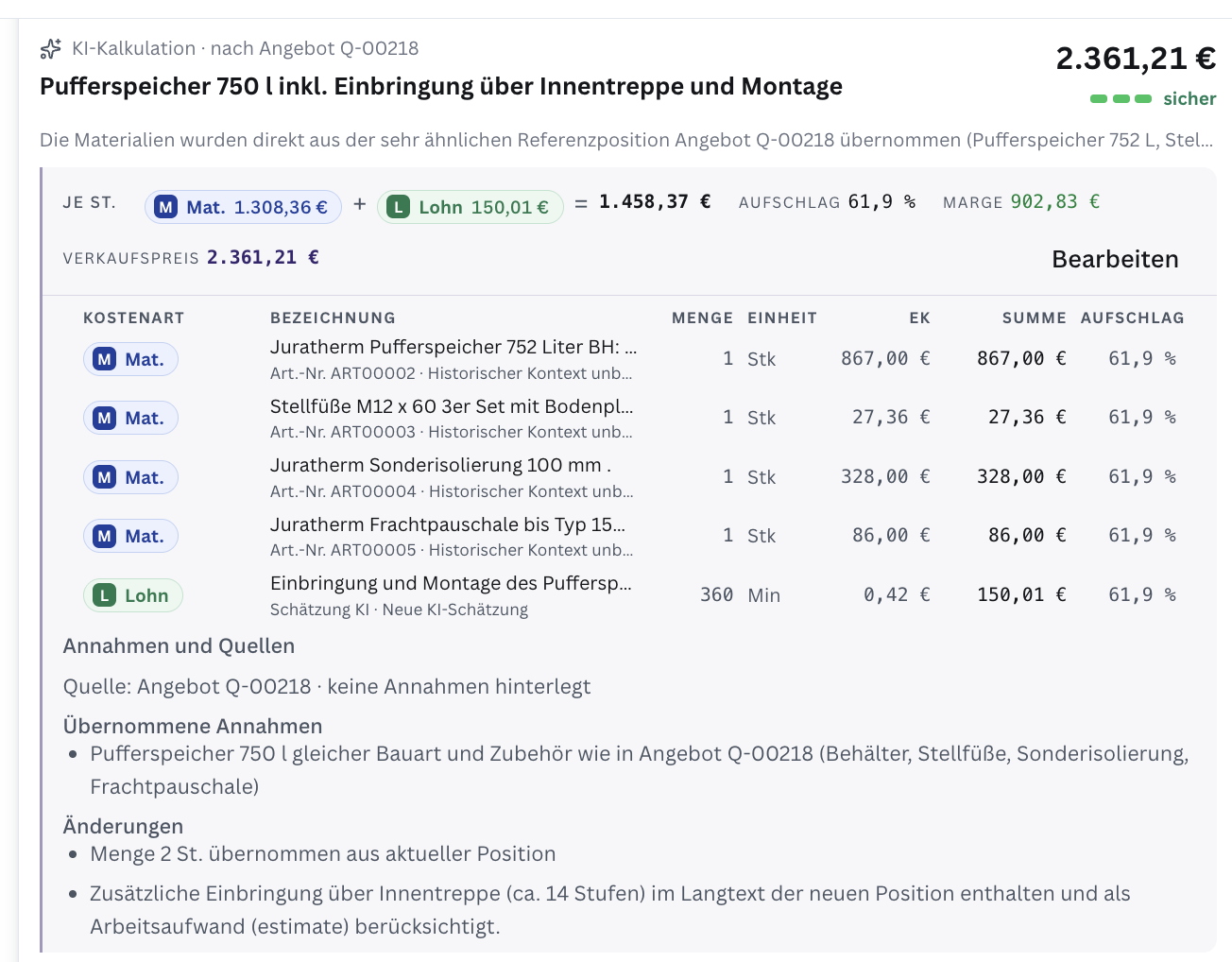Click the Annahmen und Quellen heading
Image resolution: width=1232 pixels, height=962 pixels.
(x=179, y=646)
